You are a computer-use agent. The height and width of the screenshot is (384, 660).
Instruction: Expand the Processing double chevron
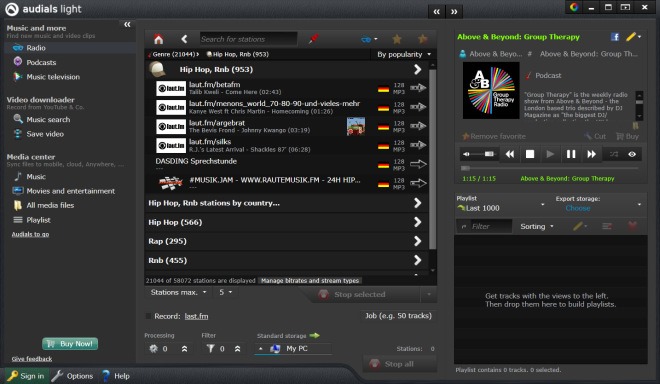(x=184, y=349)
